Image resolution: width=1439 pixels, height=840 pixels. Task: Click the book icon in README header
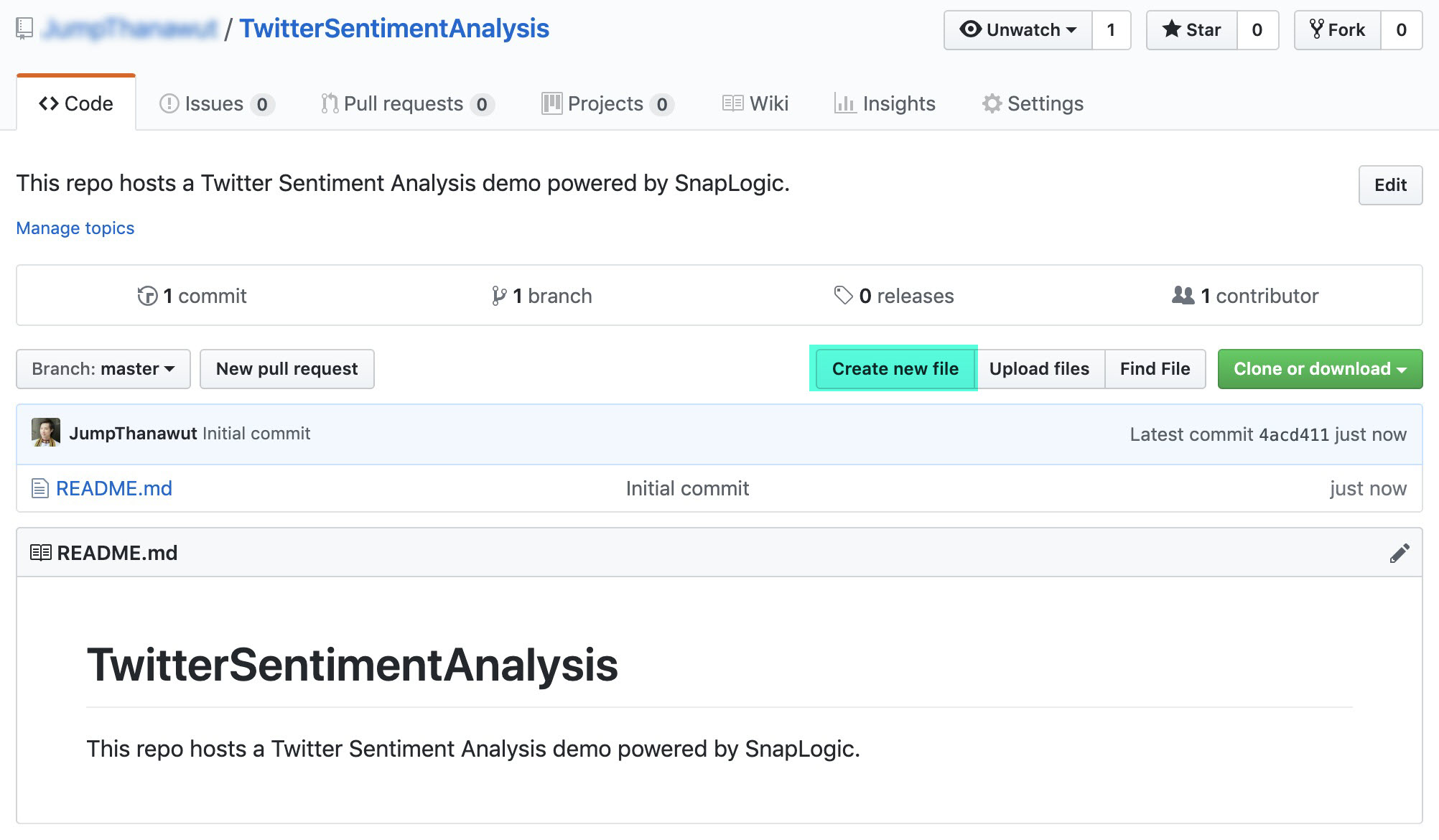click(41, 553)
